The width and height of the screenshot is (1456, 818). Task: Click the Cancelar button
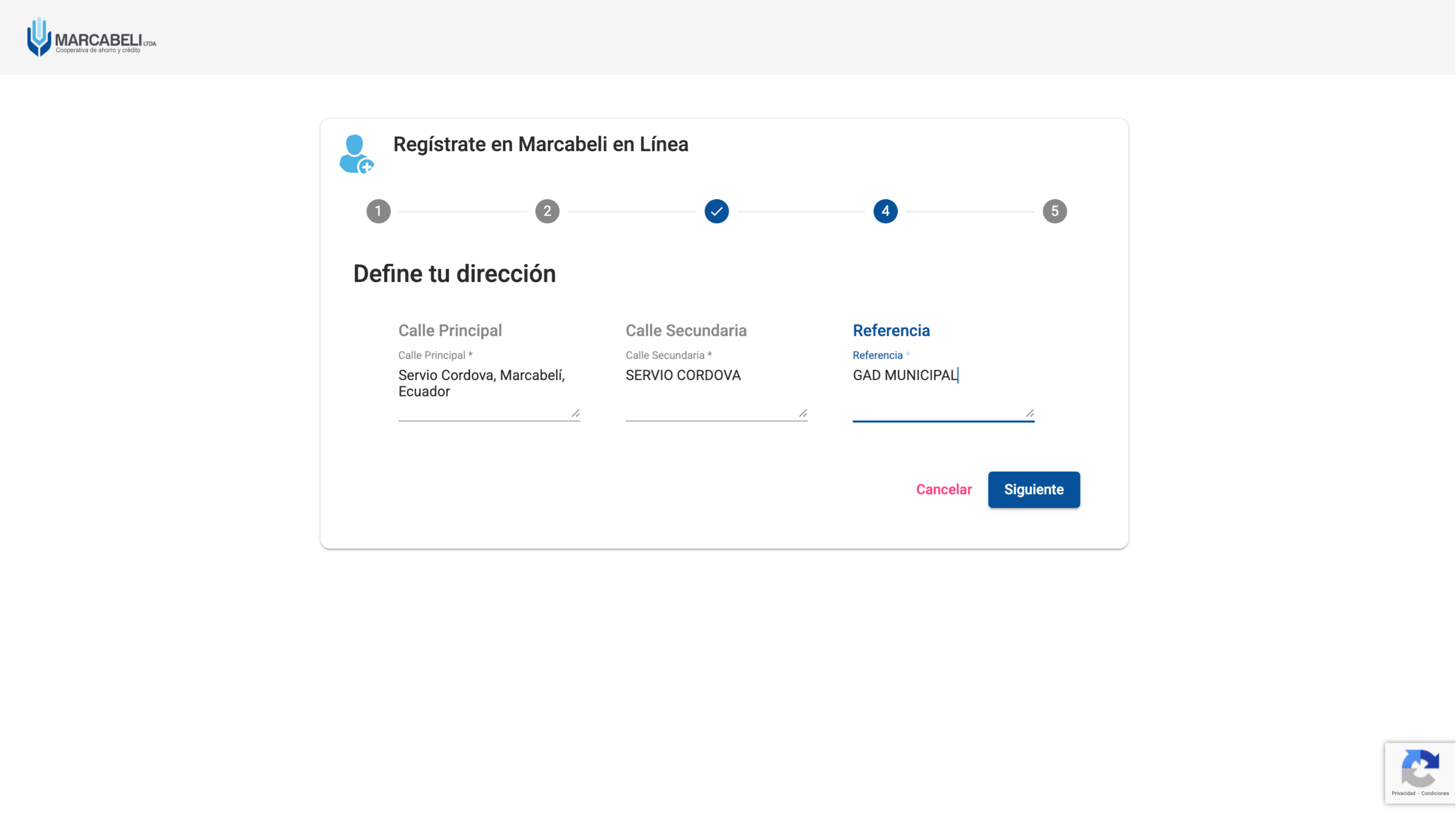pyautogui.click(x=944, y=489)
